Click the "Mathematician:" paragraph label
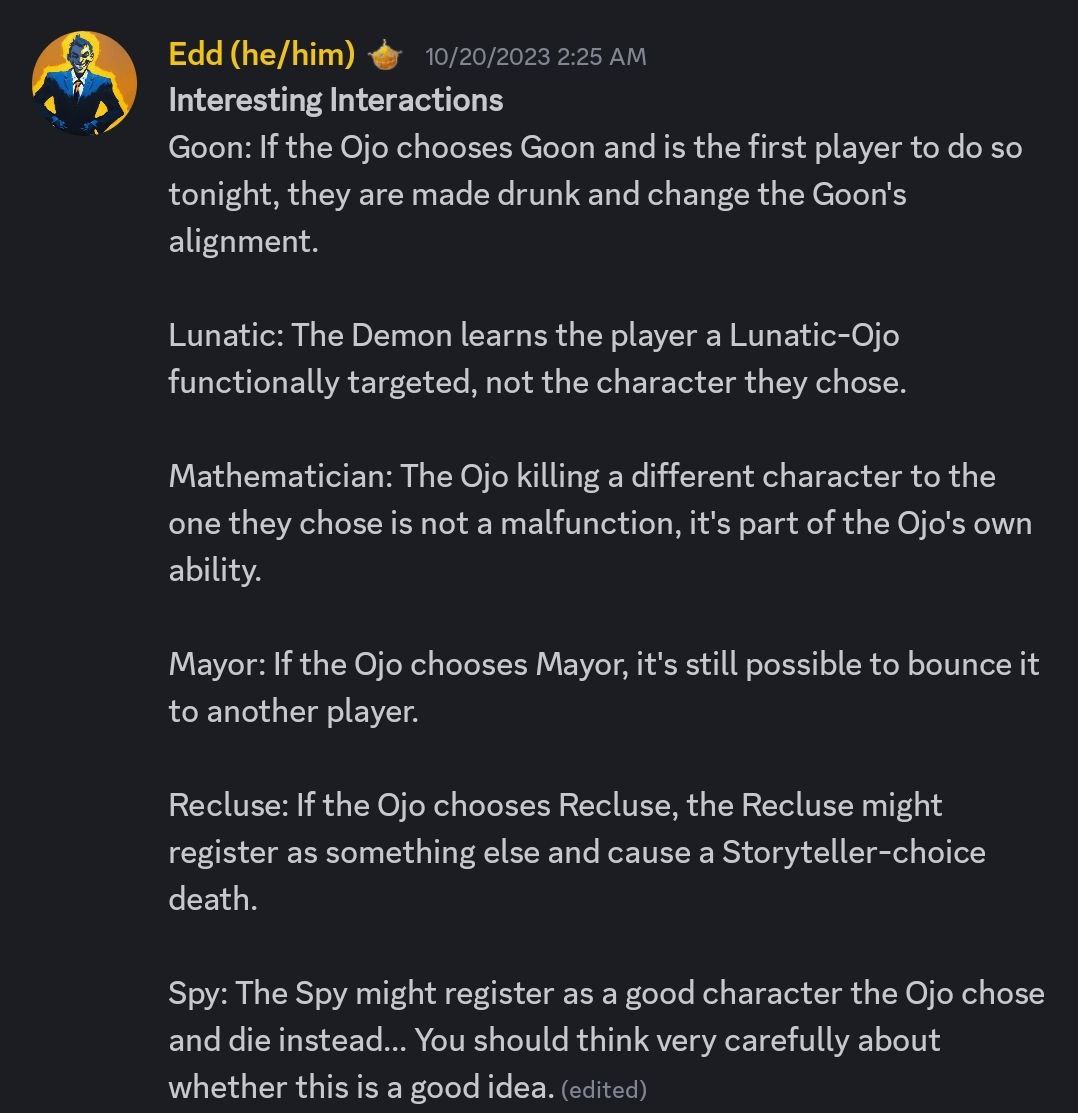This screenshot has width=1078, height=1113. [280, 476]
